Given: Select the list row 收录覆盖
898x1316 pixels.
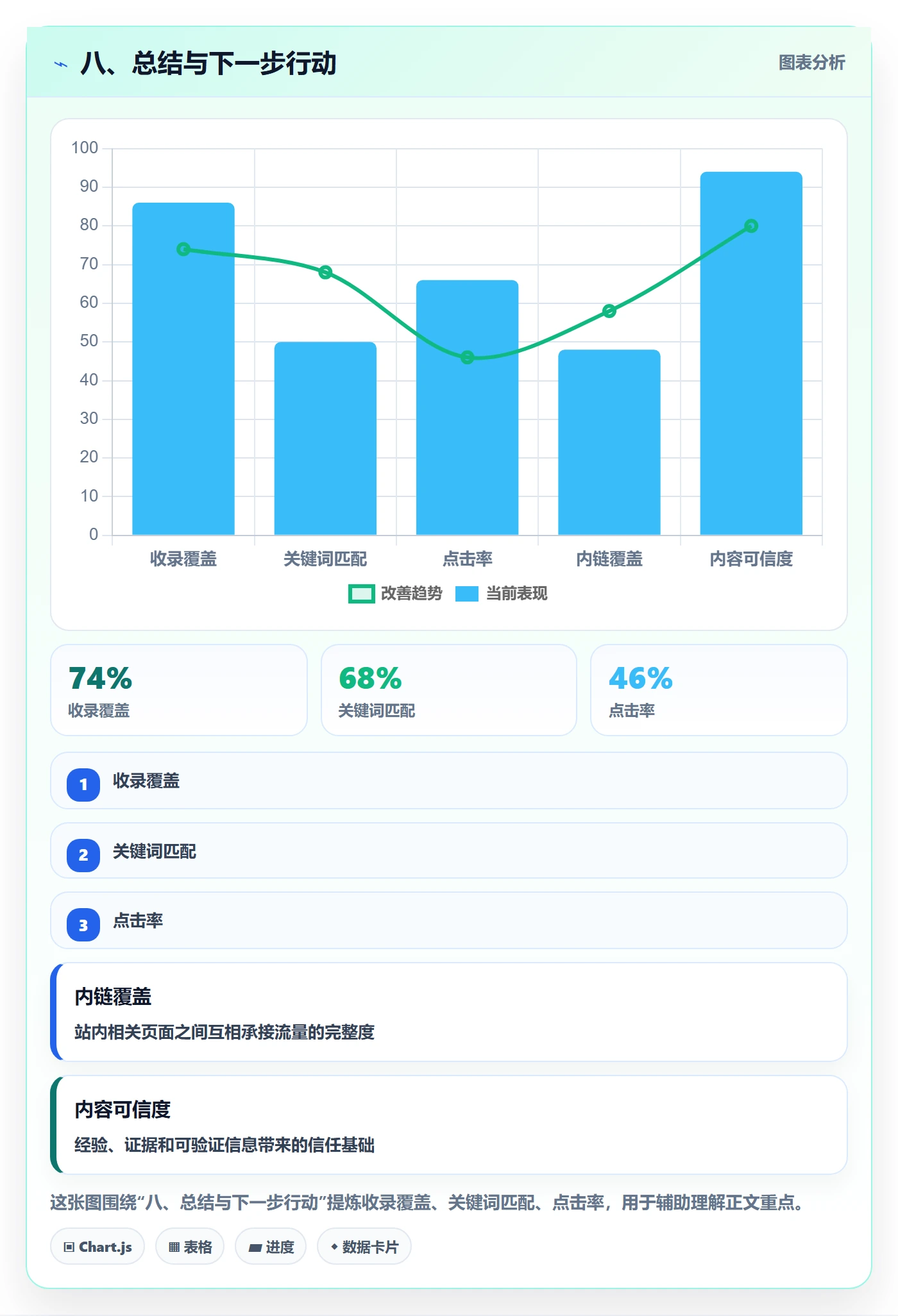Looking at the screenshot, I should click(x=449, y=780).
